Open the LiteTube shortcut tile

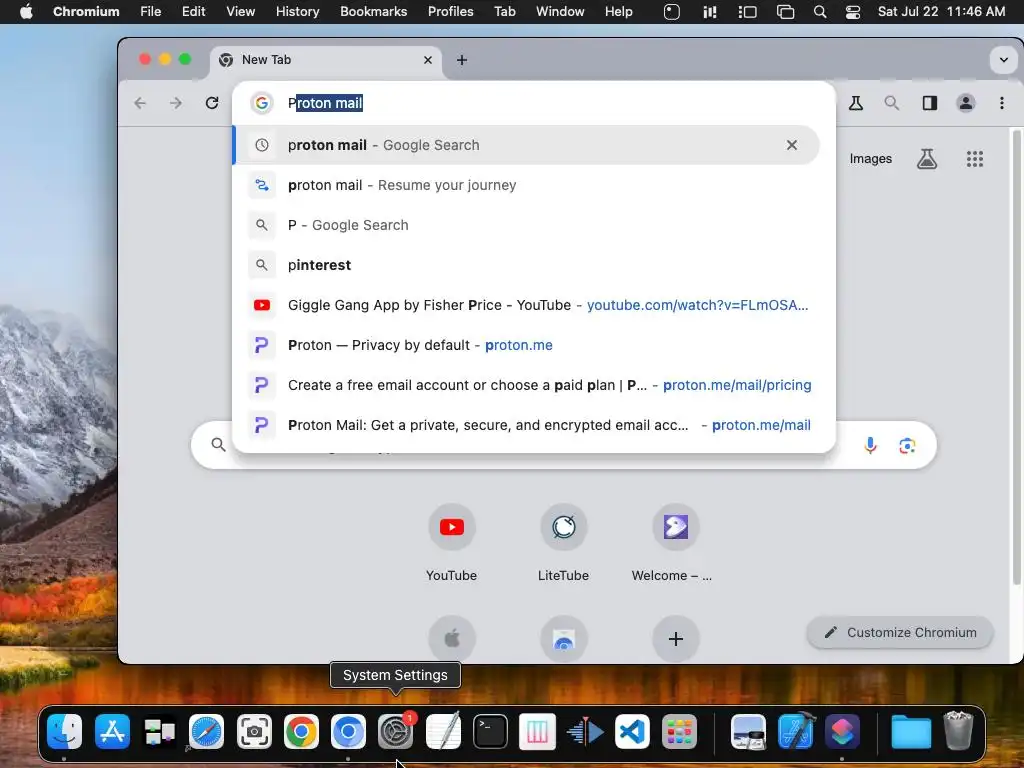click(x=564, y=543)
